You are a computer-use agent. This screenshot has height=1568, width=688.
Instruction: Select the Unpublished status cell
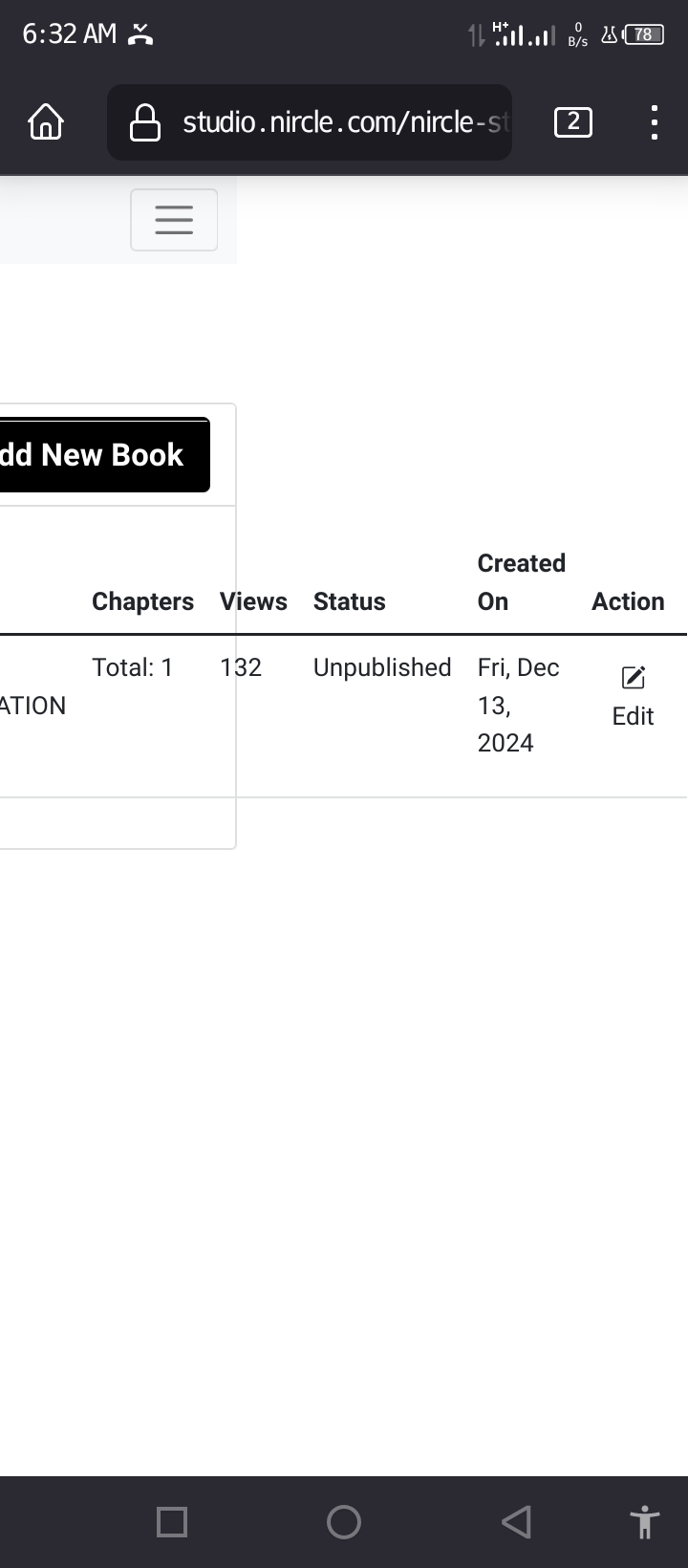coord(382,667)
